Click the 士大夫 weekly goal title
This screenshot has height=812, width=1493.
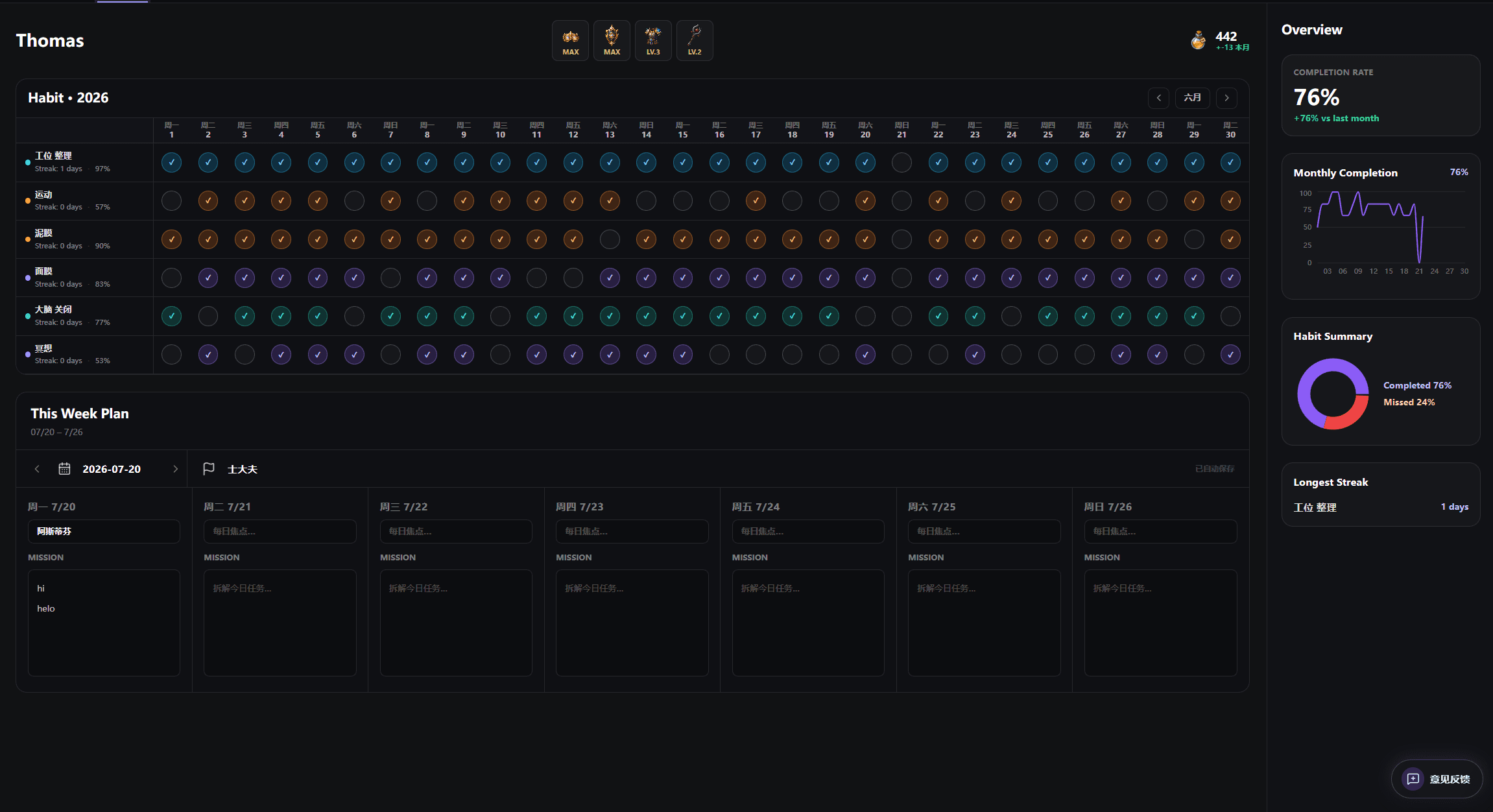tap(243, 469)
